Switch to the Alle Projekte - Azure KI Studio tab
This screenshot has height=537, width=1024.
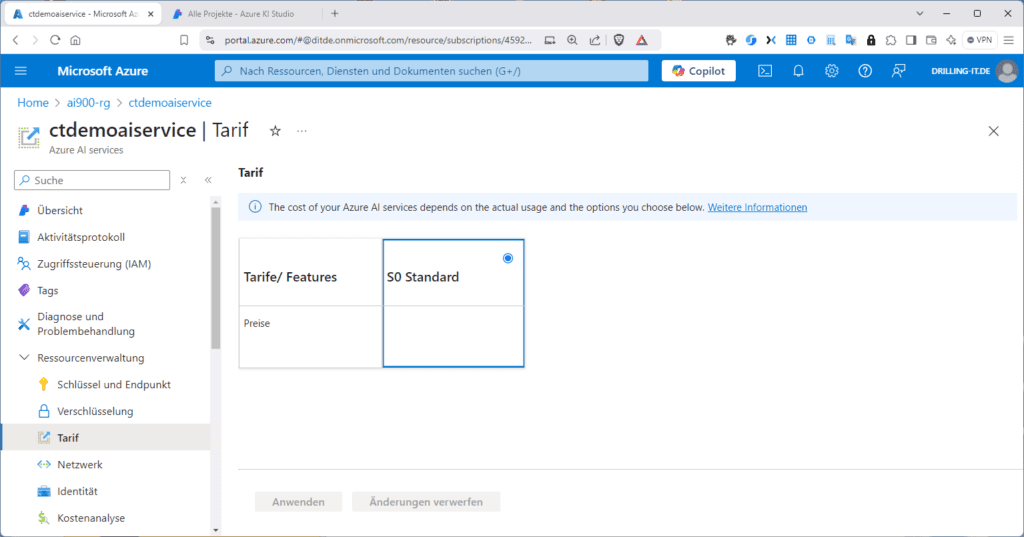[x=241, y=14]
